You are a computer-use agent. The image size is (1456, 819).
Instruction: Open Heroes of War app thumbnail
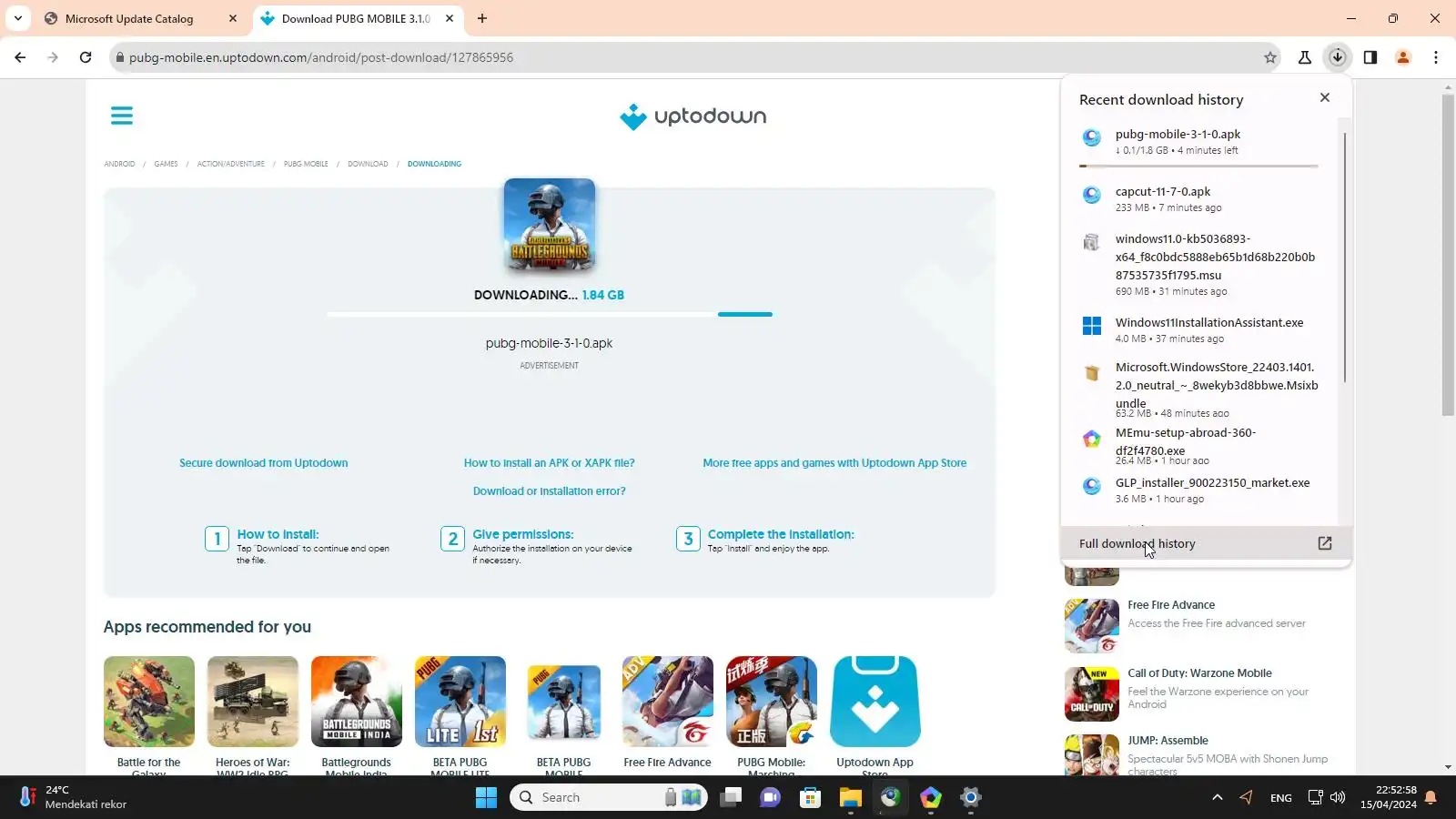tap(253, 702)
